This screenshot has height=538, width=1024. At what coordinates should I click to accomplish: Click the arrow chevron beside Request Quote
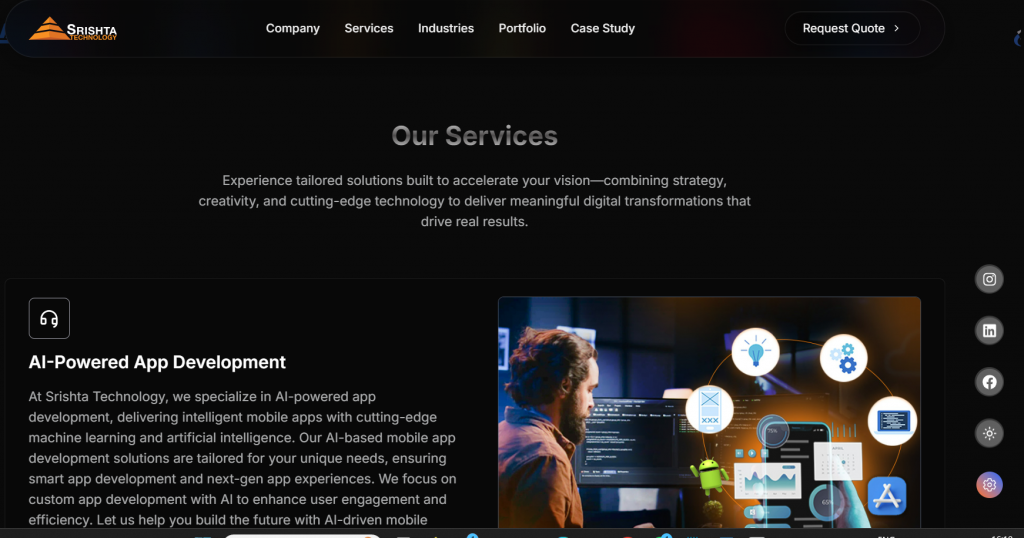(897, 28)
